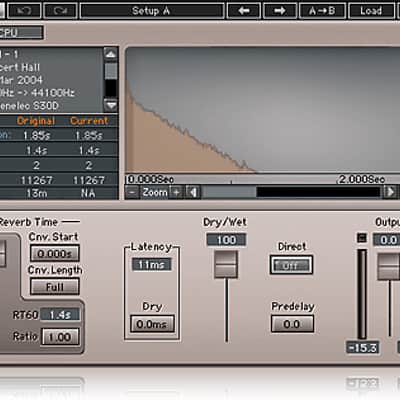400x400 pixels.
Task: Click the Original 1.85s length cell
Action: (37, 135)
